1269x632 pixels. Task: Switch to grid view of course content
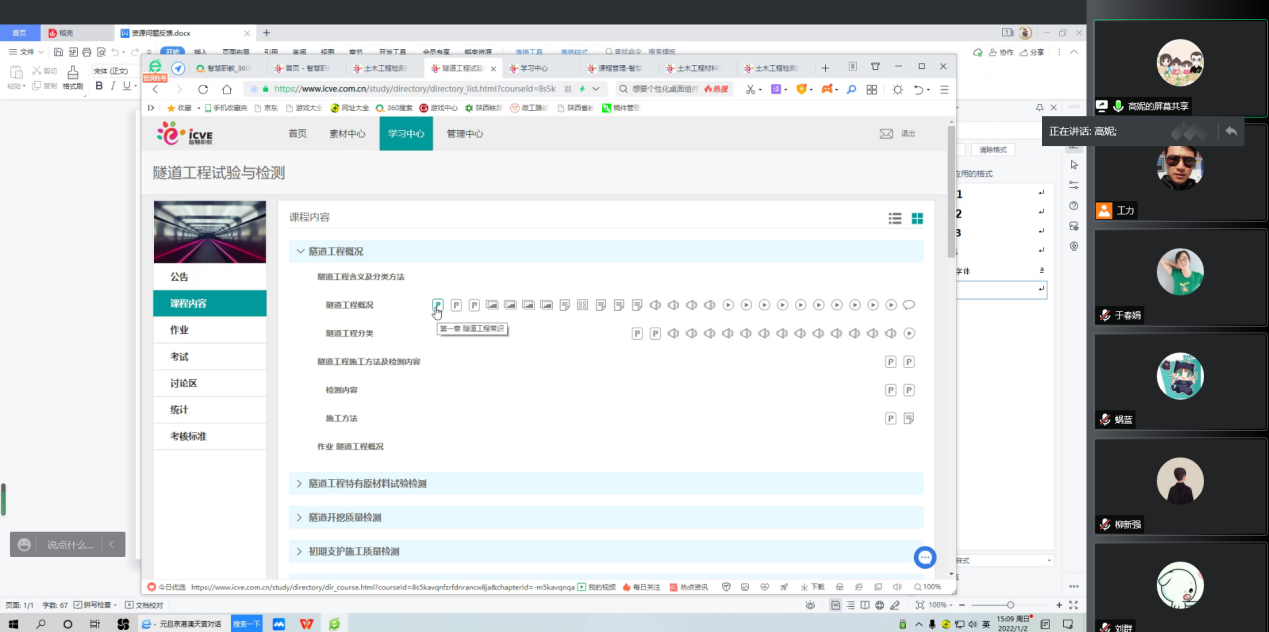point(917,218)
